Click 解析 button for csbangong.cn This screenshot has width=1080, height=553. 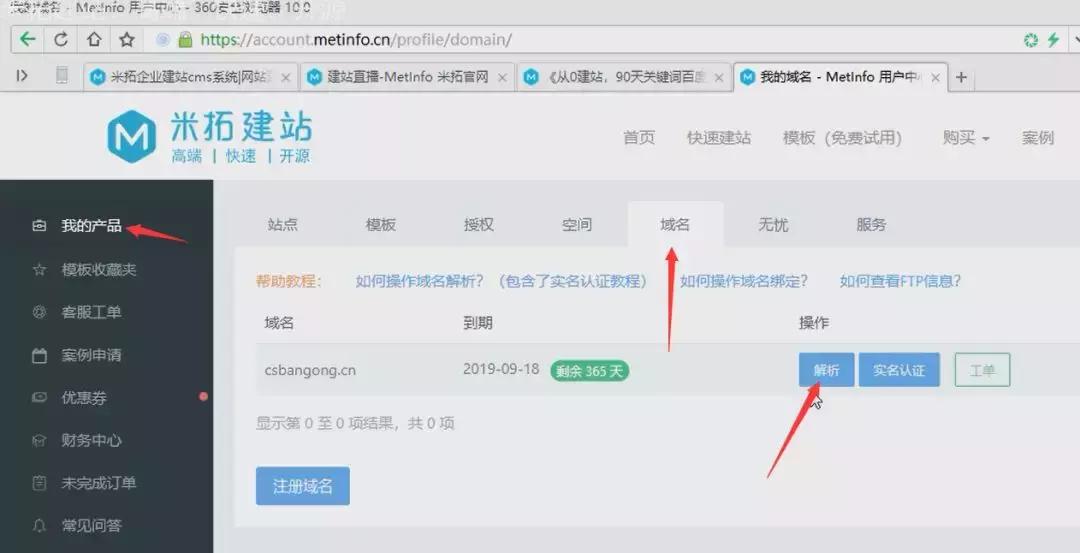click(827, 370)
